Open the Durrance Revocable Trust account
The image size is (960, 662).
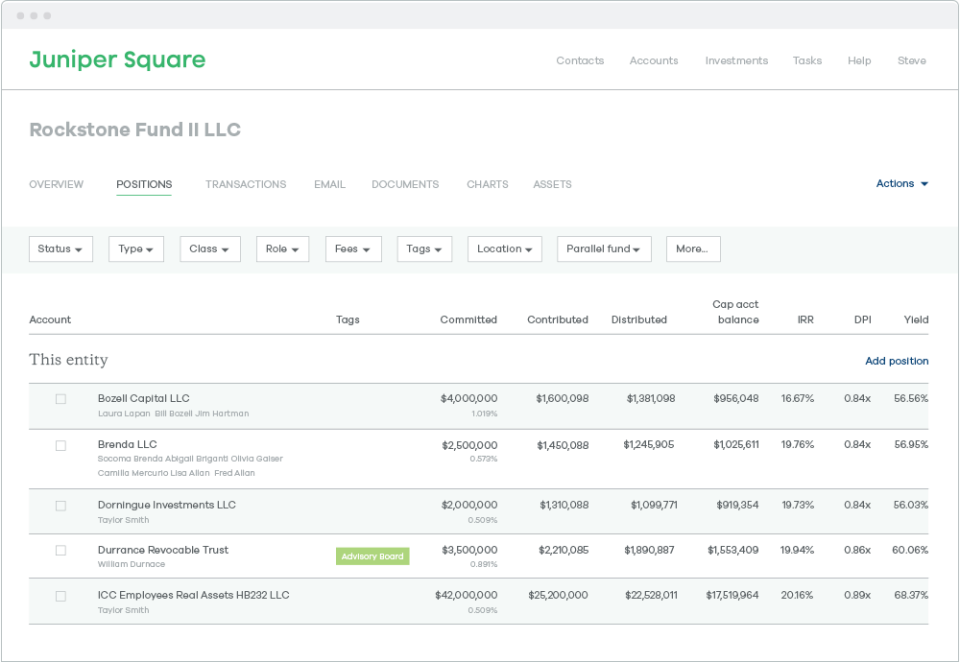(163, 550)
